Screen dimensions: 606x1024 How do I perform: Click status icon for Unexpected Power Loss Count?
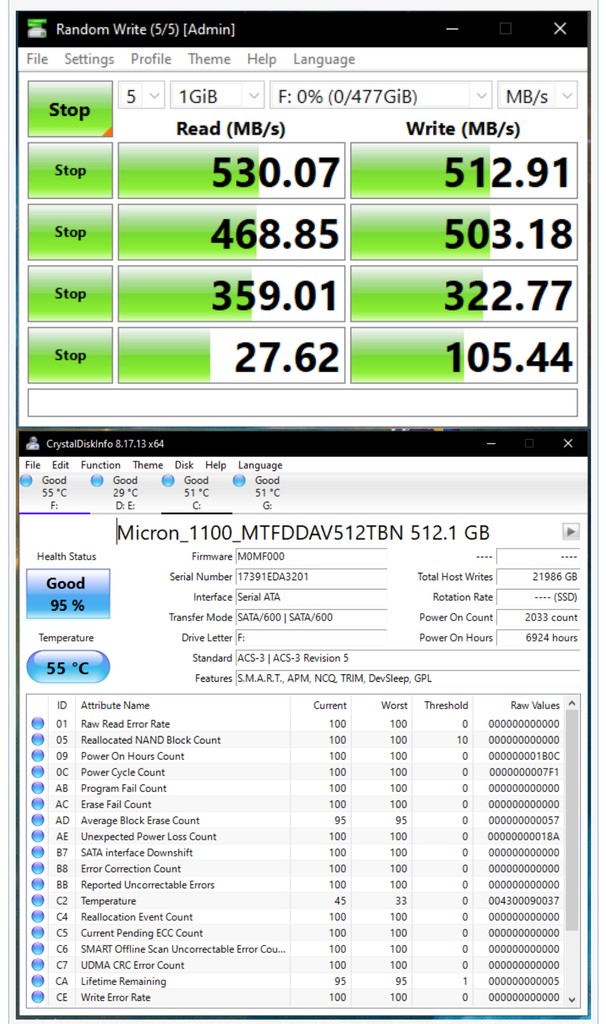tap(38, 837)
